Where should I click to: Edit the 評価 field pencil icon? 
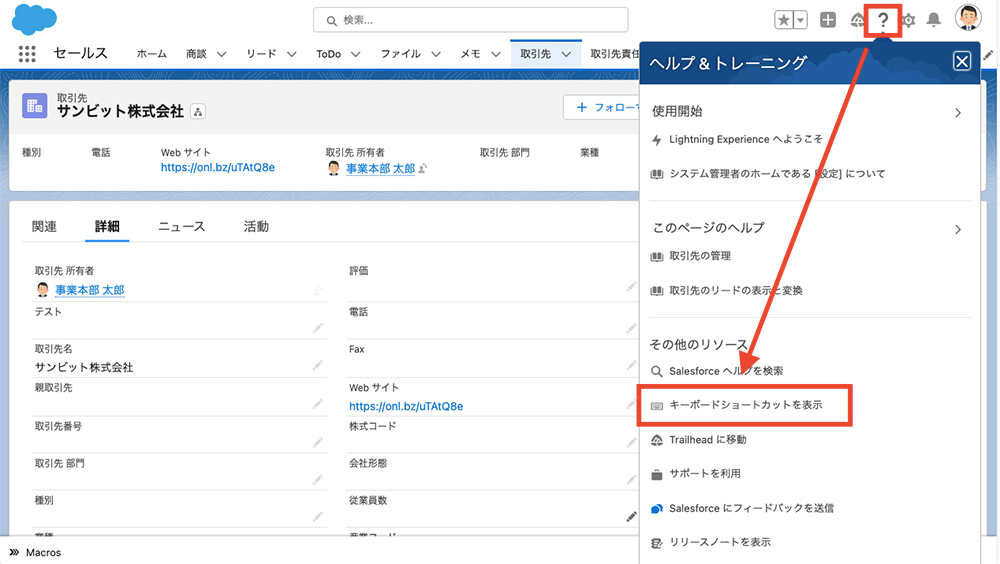point(631,286)
